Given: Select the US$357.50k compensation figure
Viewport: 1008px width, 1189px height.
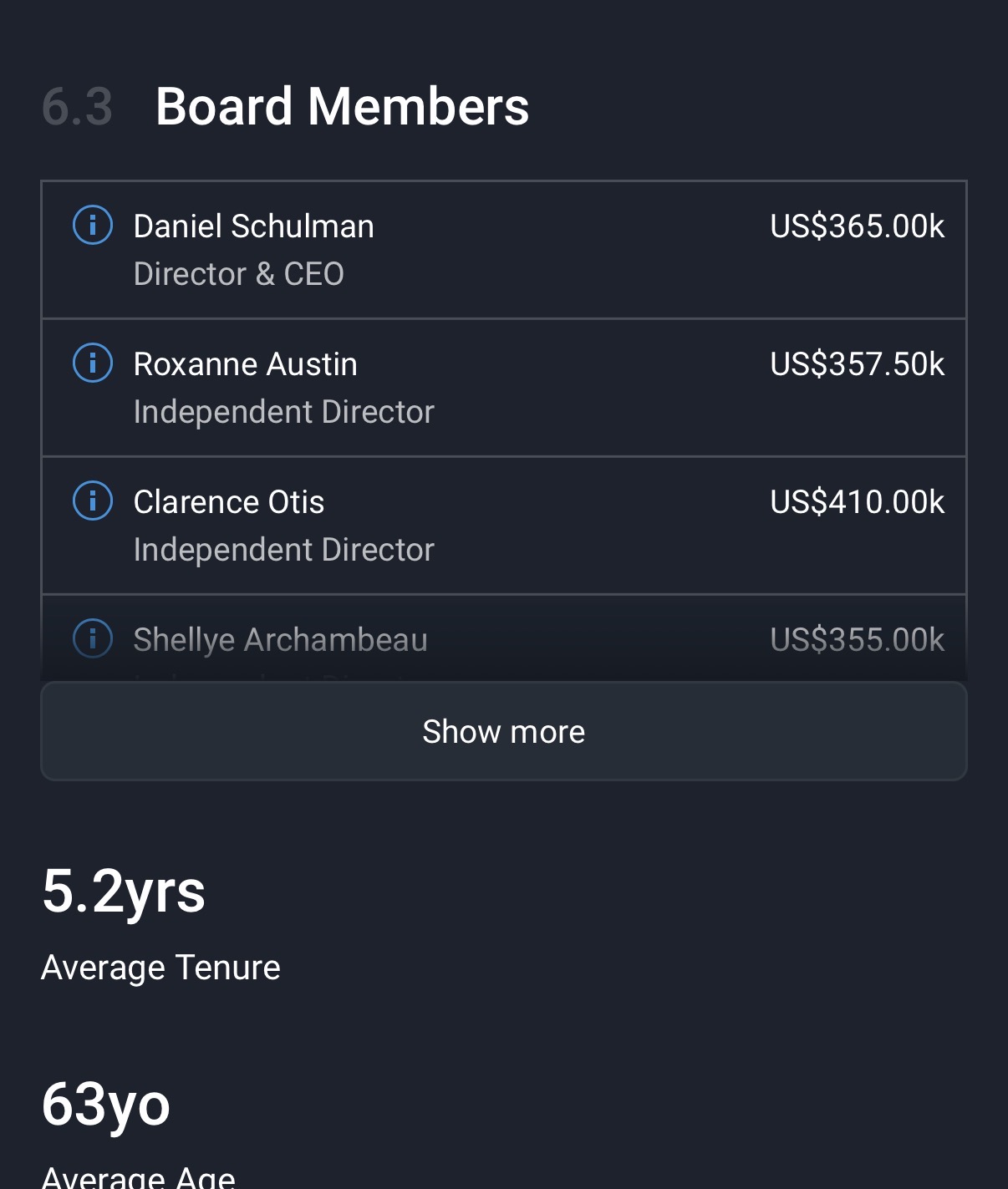Looking at the screenshot, I should click(x=857, y=364).
